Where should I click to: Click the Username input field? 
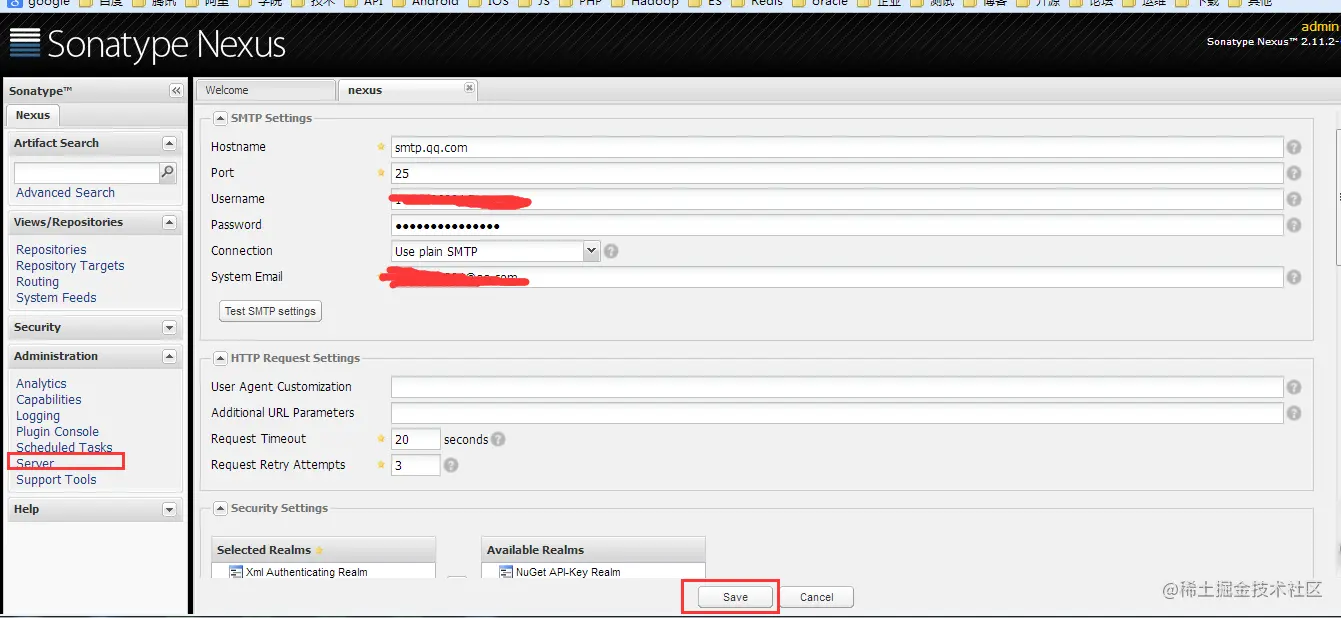[x=837, y=200]
